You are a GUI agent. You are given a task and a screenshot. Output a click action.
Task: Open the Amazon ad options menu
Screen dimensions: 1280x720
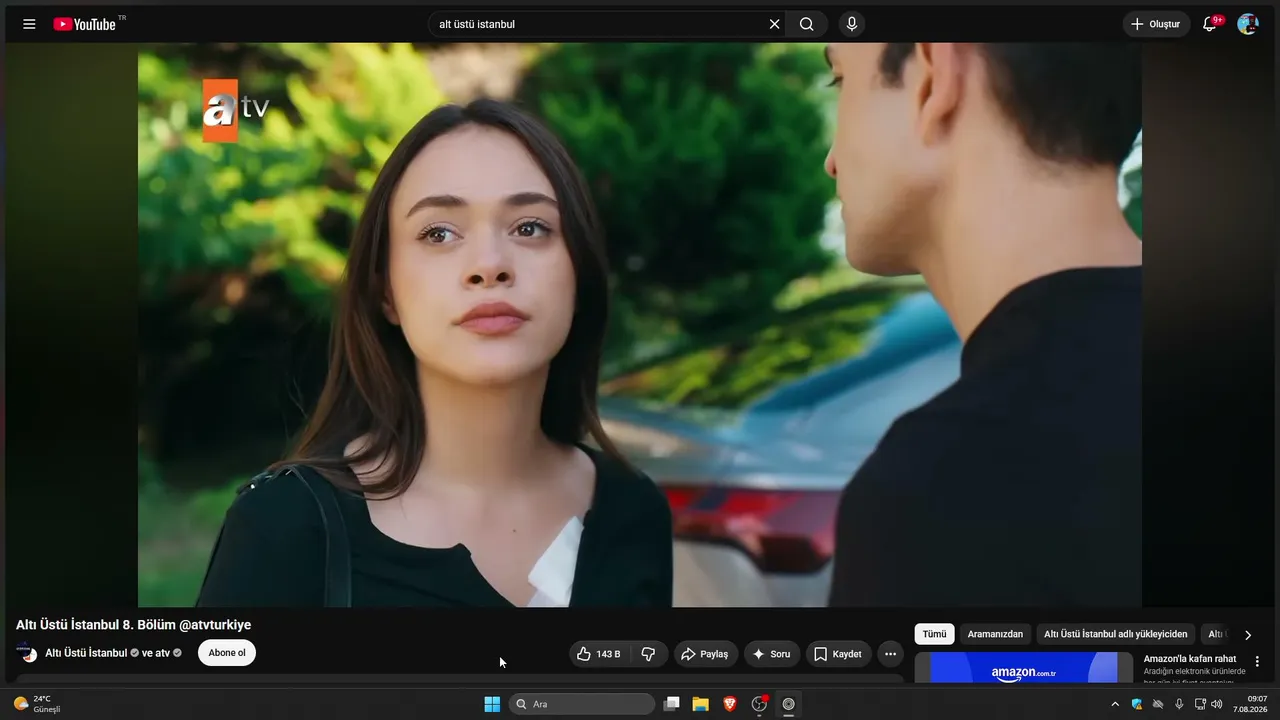point(1257,661)
